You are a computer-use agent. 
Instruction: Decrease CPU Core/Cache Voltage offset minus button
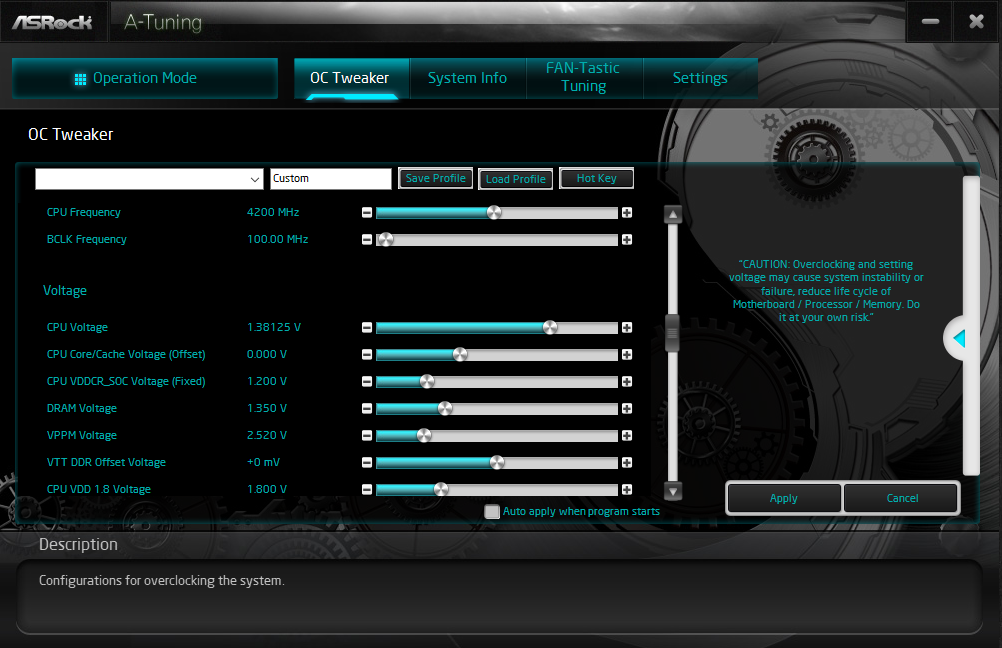367,355
